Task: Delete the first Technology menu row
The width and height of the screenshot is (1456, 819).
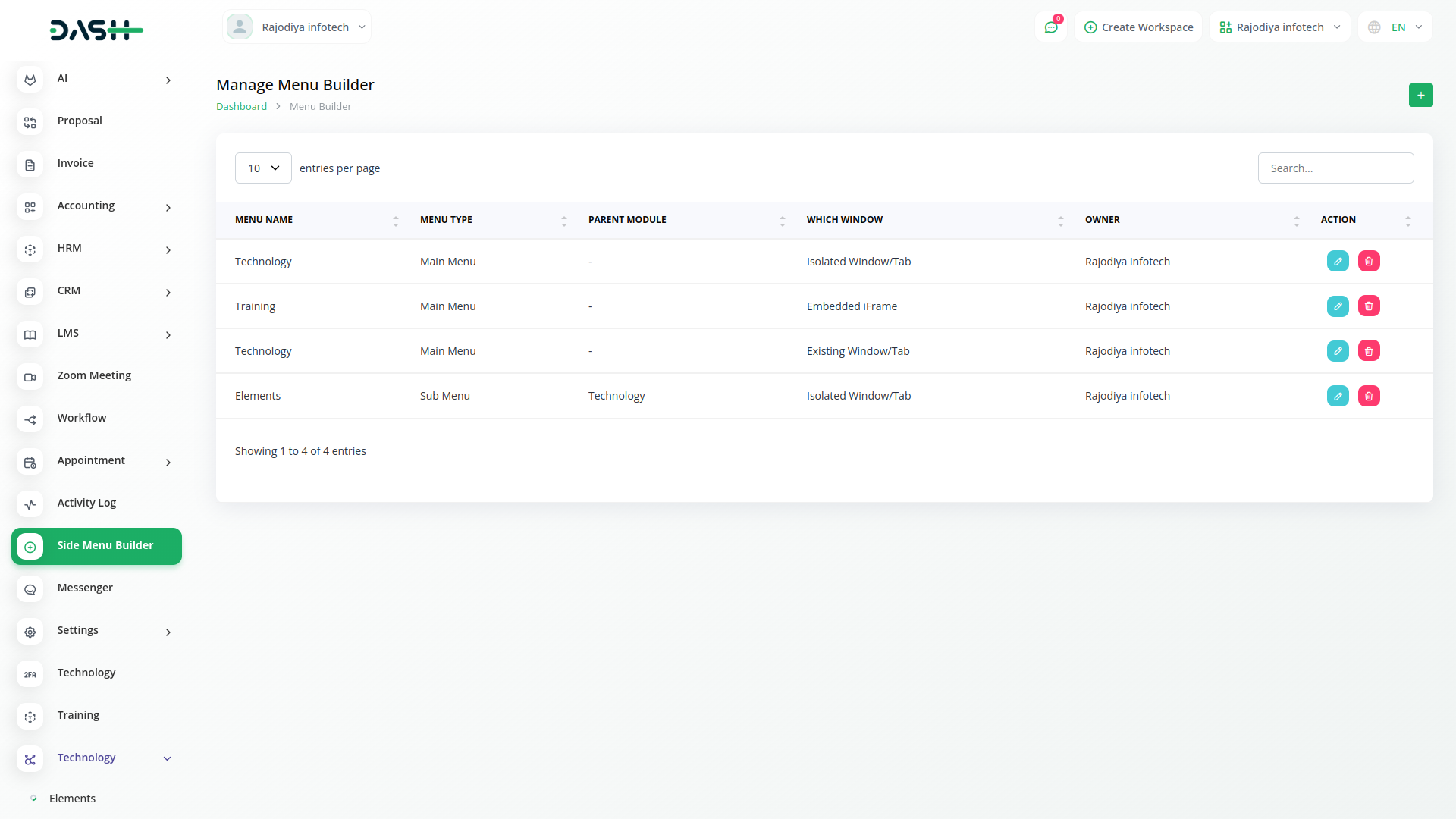Action: pos(1369,262)
